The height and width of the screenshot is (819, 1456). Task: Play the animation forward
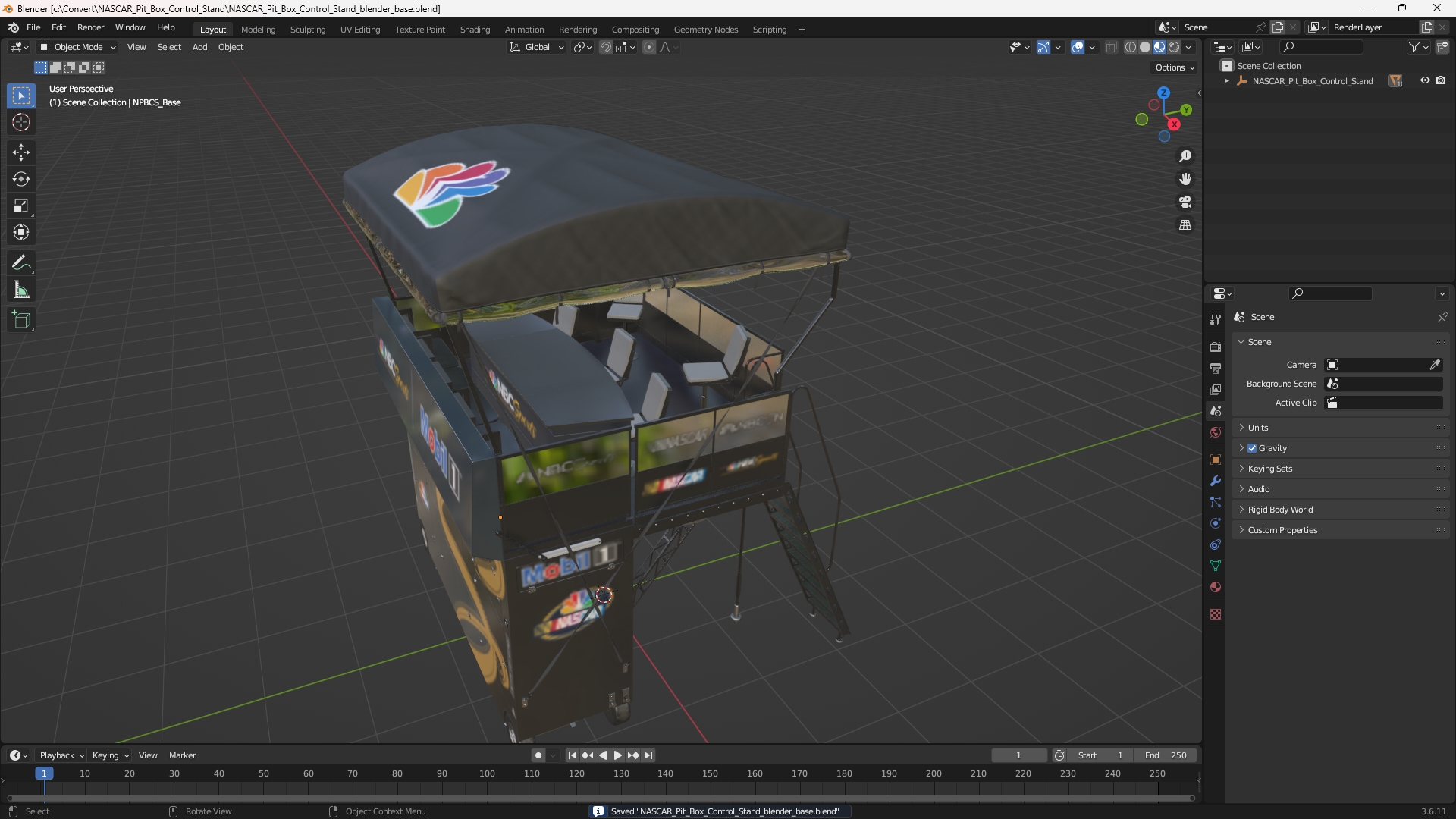(x=617, y=755)
